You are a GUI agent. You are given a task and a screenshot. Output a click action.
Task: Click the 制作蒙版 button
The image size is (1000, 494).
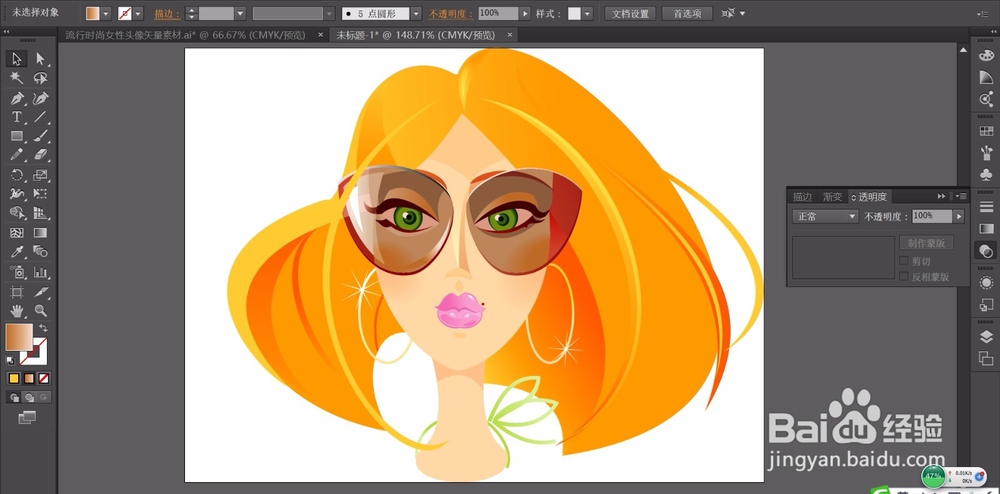coord(927,243)
